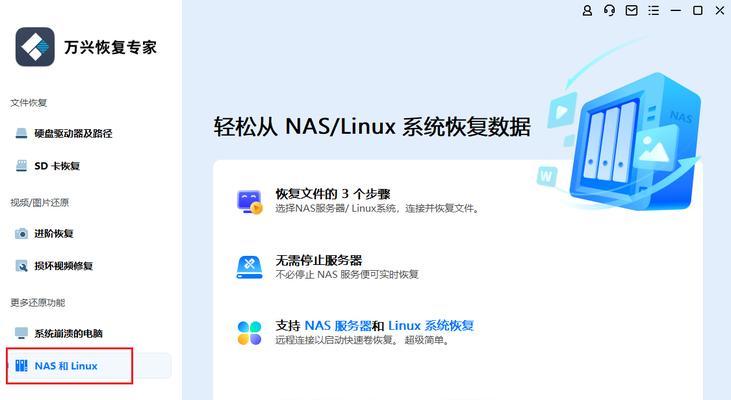Select the hard drive icon for 硬盘驱动器及路径
This screenshot has height=400, width=731.
[21, 133]
